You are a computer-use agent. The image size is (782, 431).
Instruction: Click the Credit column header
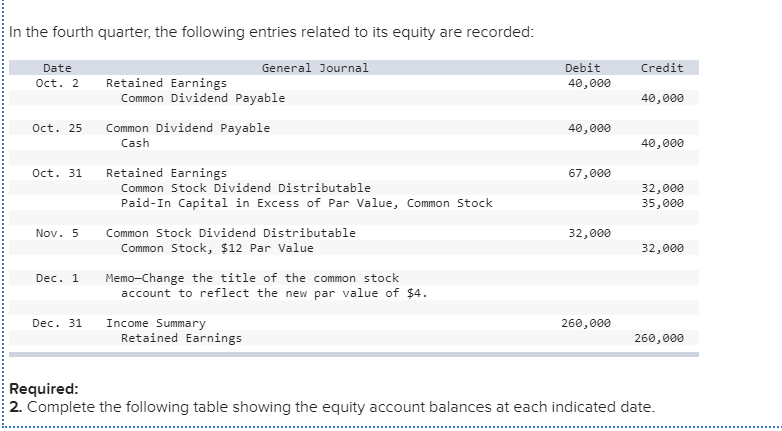tap(662, 68)
